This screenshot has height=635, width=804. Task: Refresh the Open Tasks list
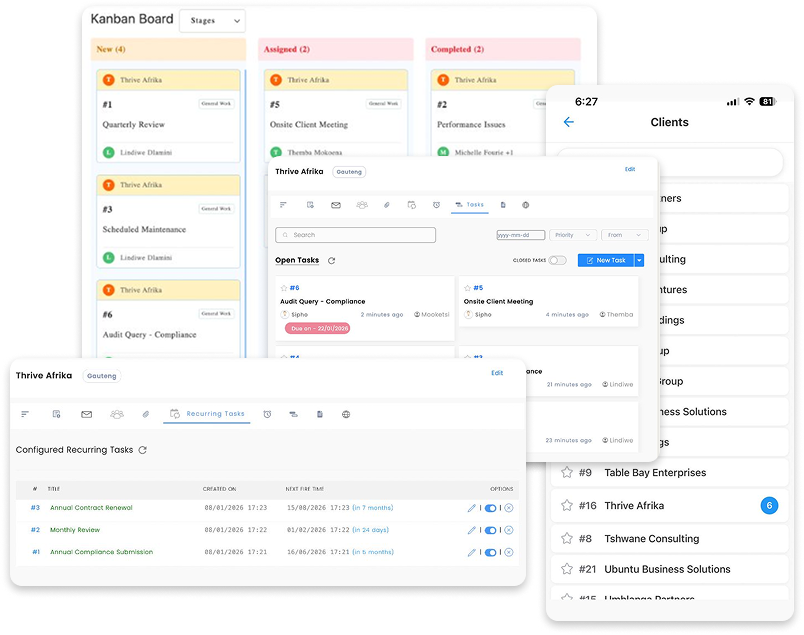(331, 261)
